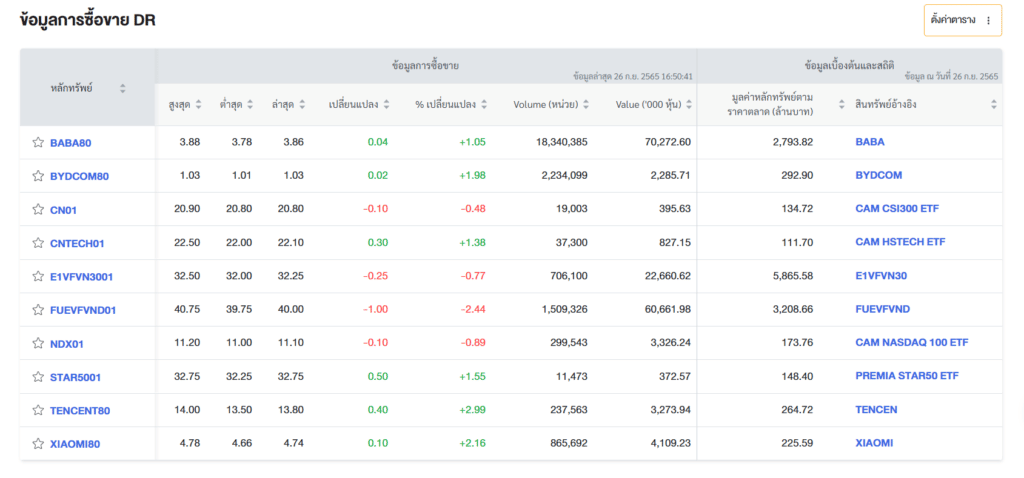Star E1VFVN3001 as a favorite
Image resolution: width=1024 pixels, height=478 pixels.
pyautogui.click(x=38, y=276)
